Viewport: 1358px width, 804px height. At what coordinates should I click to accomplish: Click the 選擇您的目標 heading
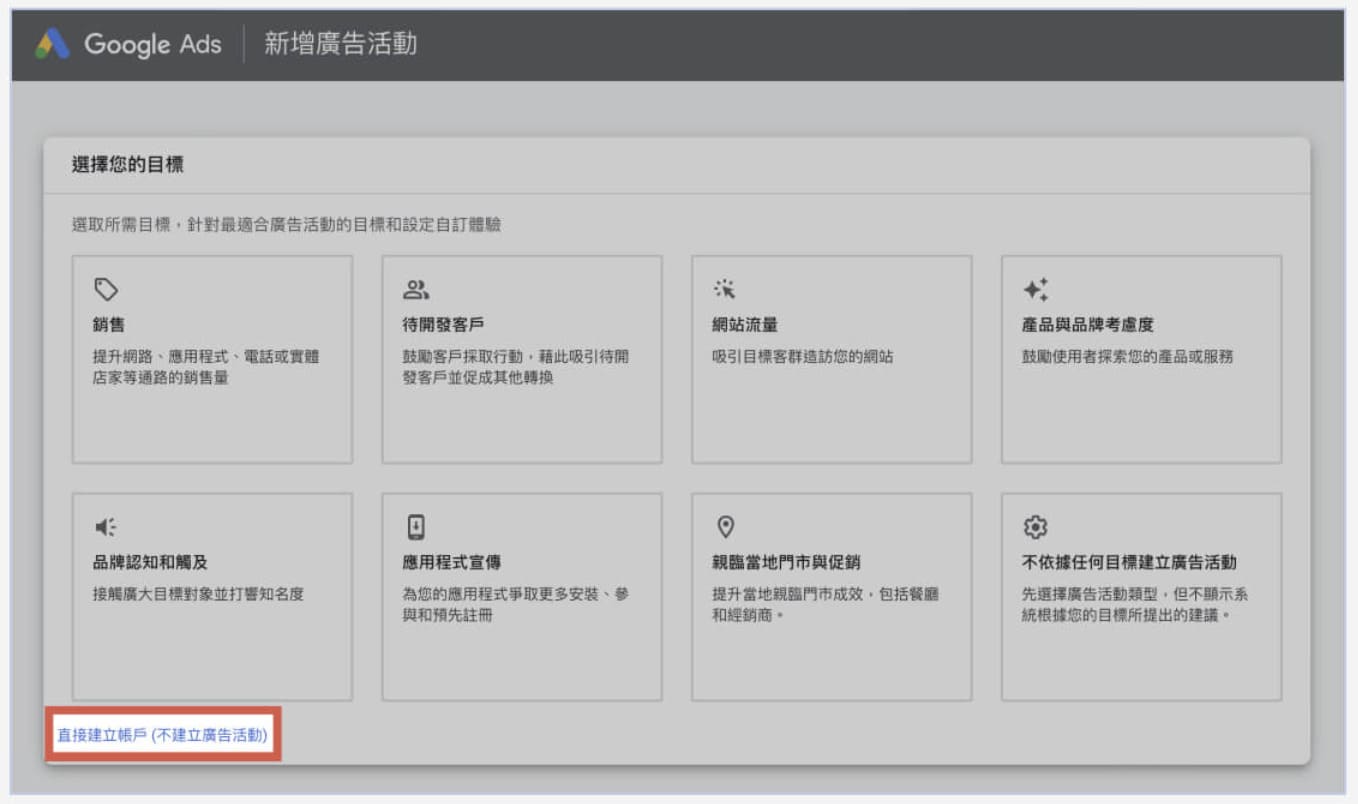coord(128,165)
